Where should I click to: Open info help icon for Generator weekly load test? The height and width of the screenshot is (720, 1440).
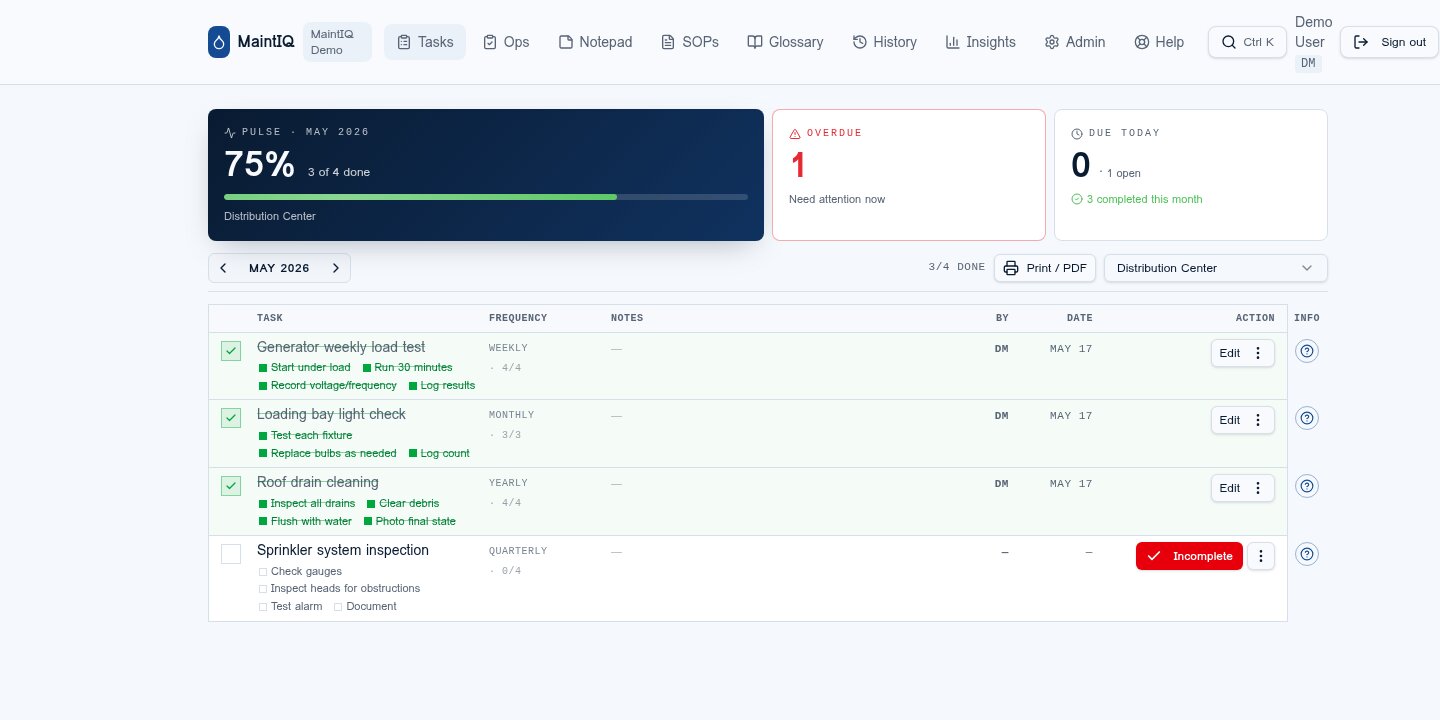[1307, 351]
